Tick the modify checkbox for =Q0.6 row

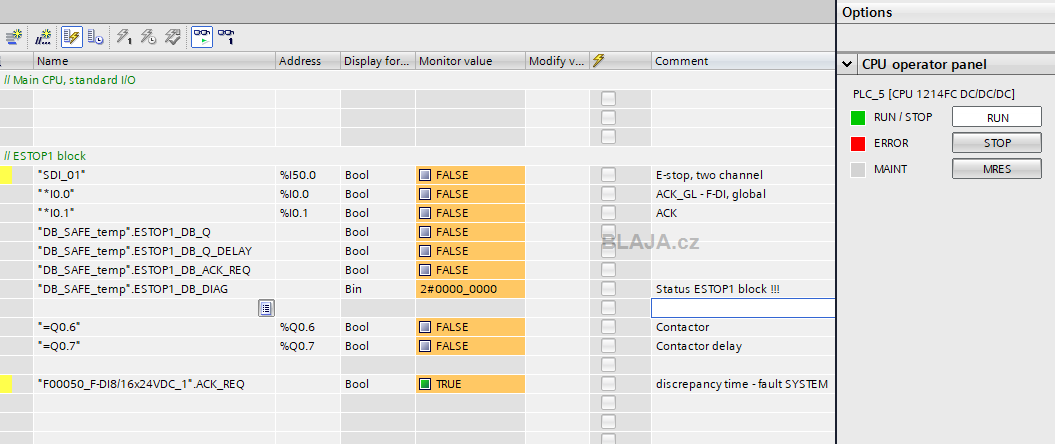pos(608,327)
